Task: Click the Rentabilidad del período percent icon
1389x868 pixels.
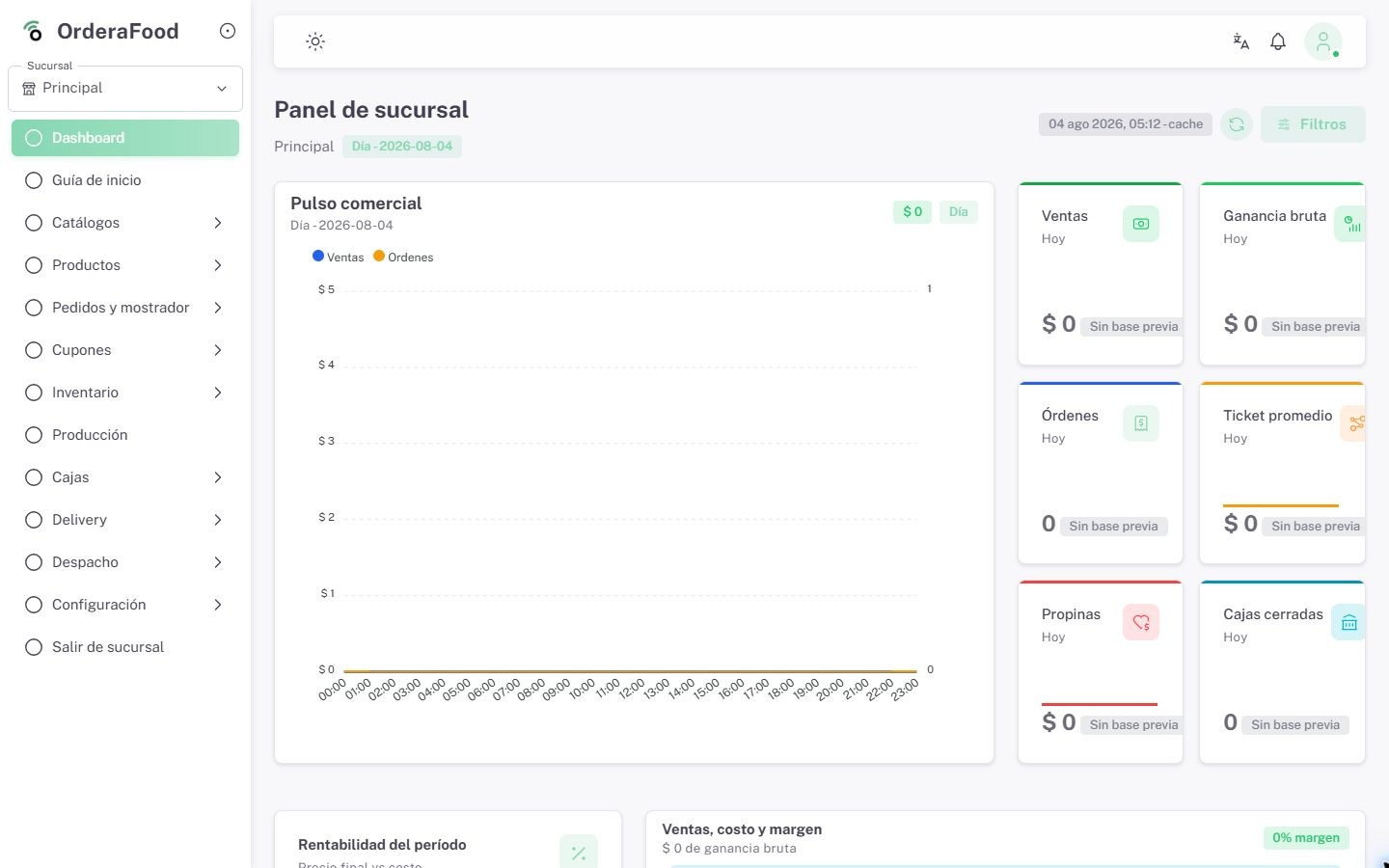Action: 579,853
